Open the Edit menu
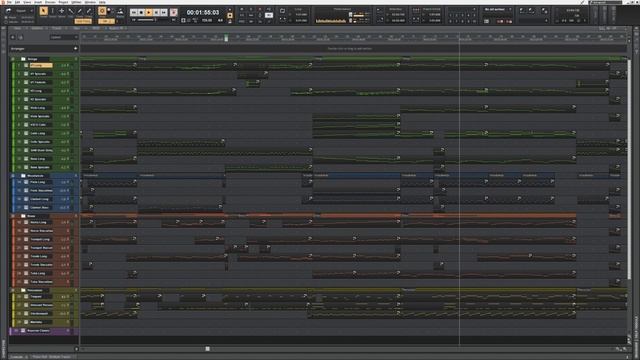Viewport: 640px width, 360px height. (x=17, y=2)
